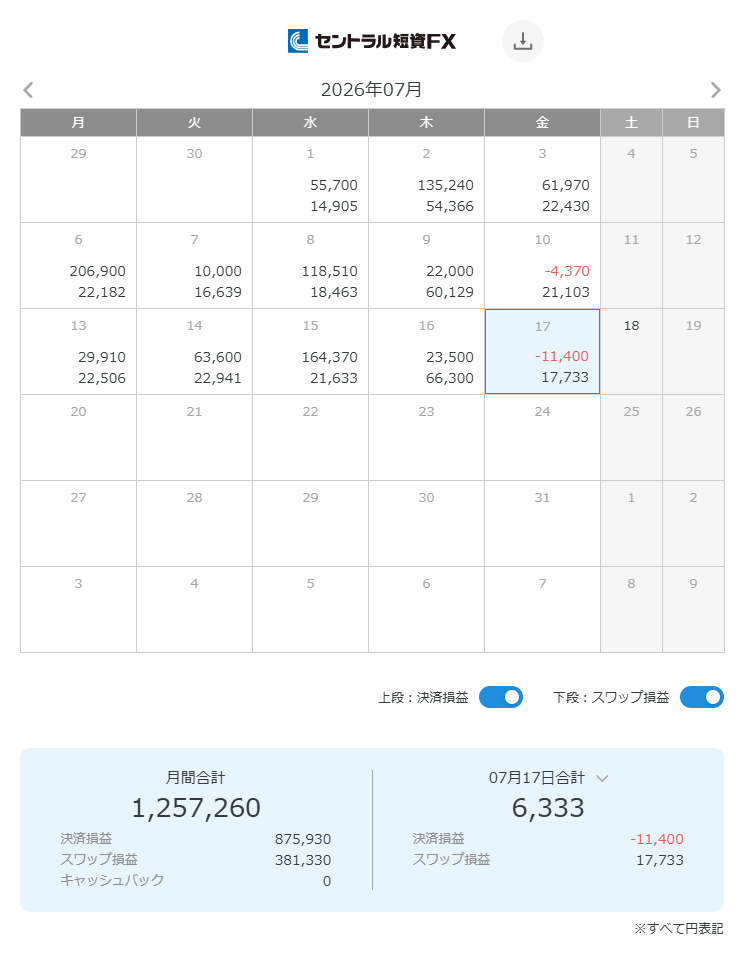Click the セントラル短資FX logo
The height and width of the screenshot is (957, 744).
pyautogui.click(x=372, y=41)
